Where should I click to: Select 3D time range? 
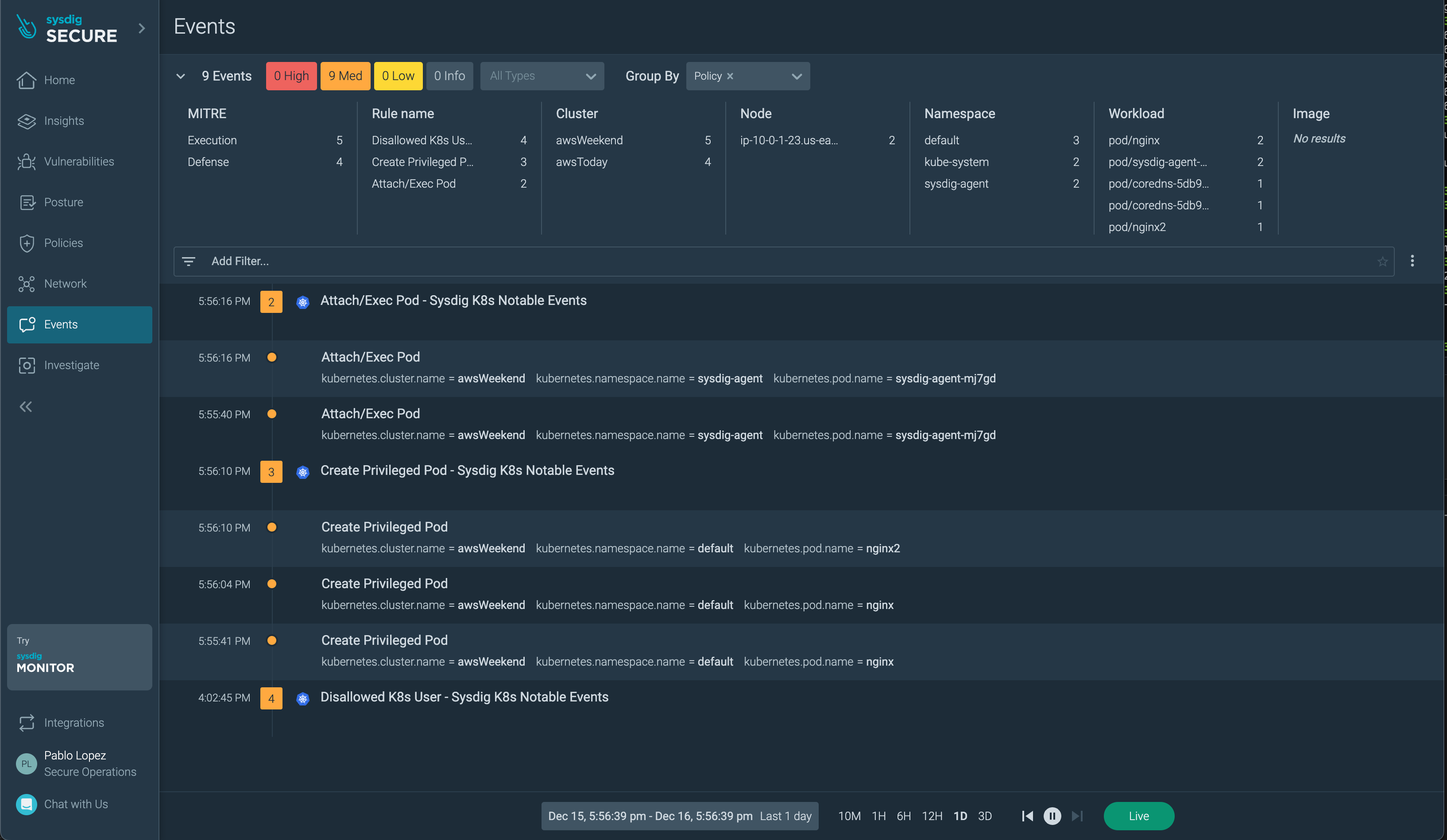pyautogui.click(x=985, y=816)
